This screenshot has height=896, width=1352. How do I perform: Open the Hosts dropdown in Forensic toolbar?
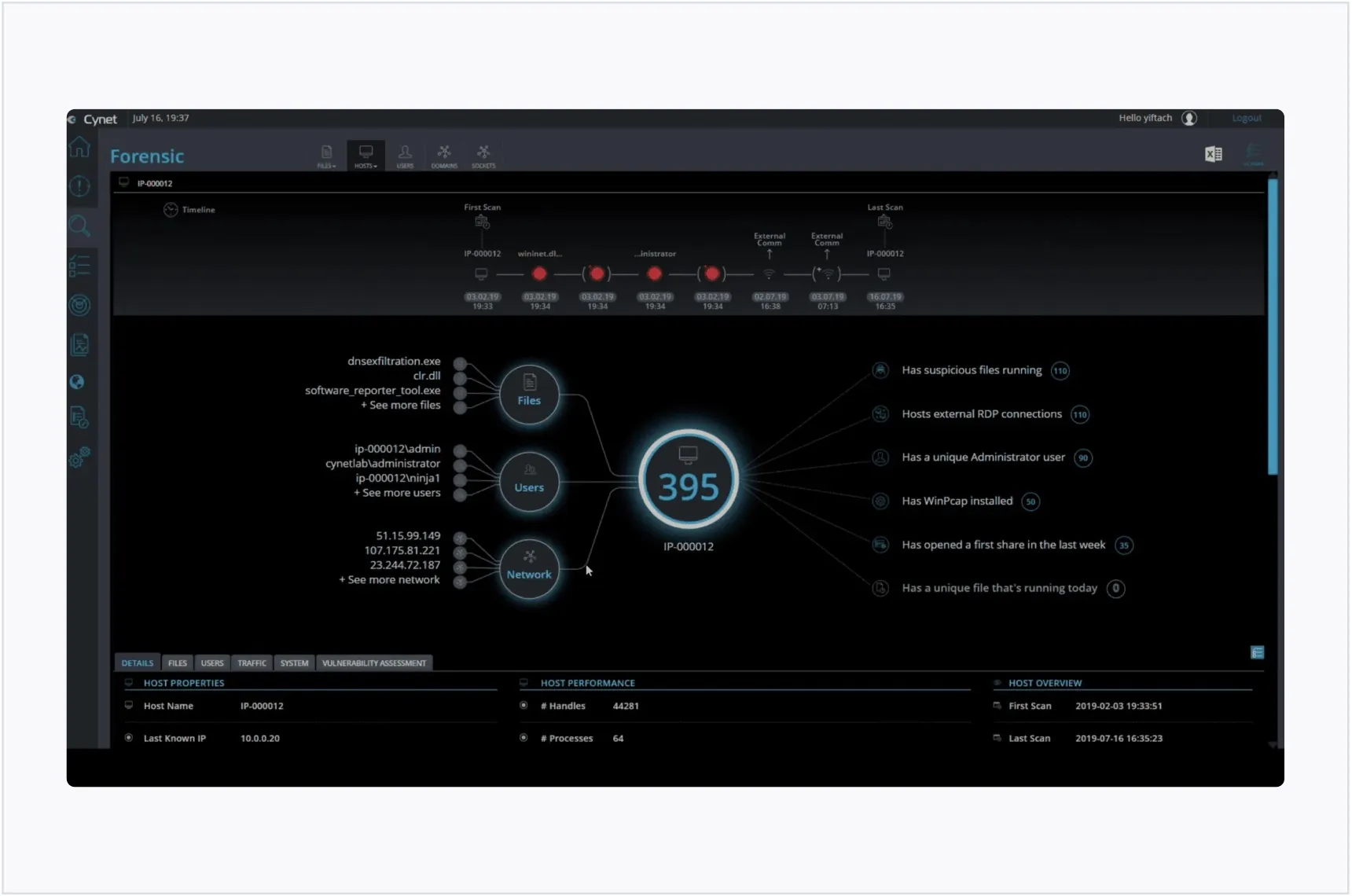pos(366,156)
